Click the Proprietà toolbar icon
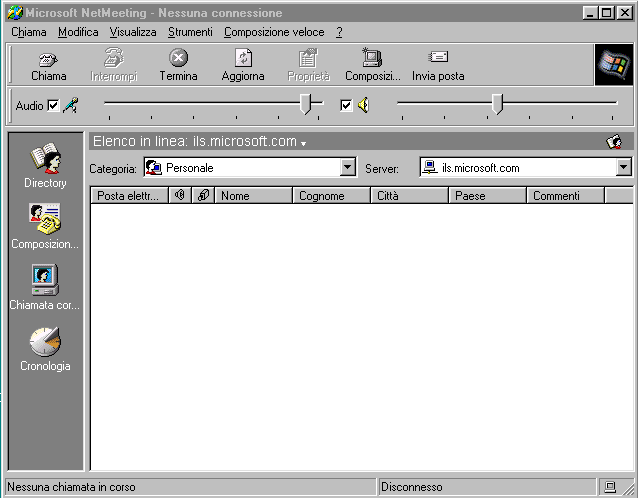The height and width of the screenshot is (498, 638). click(308, 58)
